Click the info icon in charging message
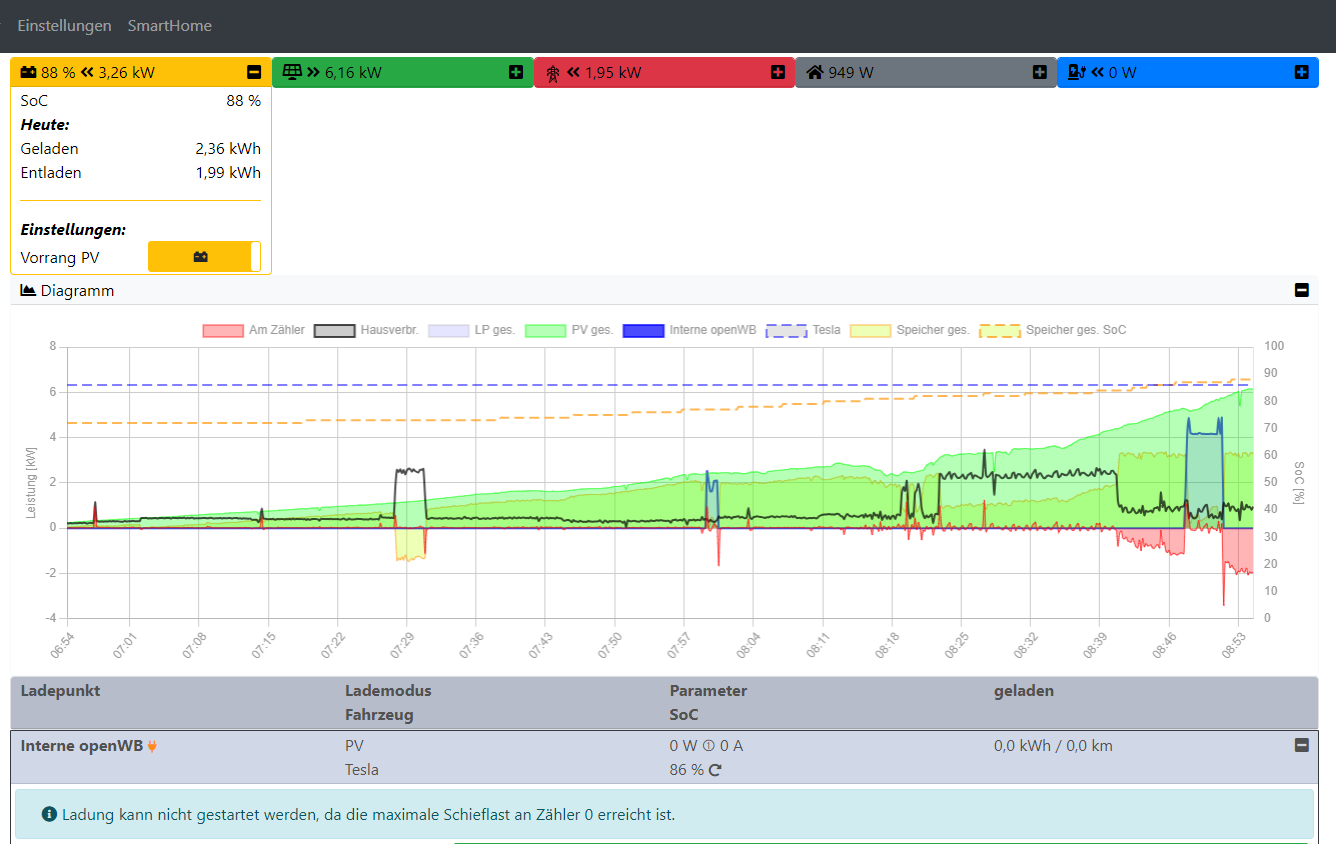The height and width of the screenshot is (844, 1336). pyautogui.click(x=48, y=814)
